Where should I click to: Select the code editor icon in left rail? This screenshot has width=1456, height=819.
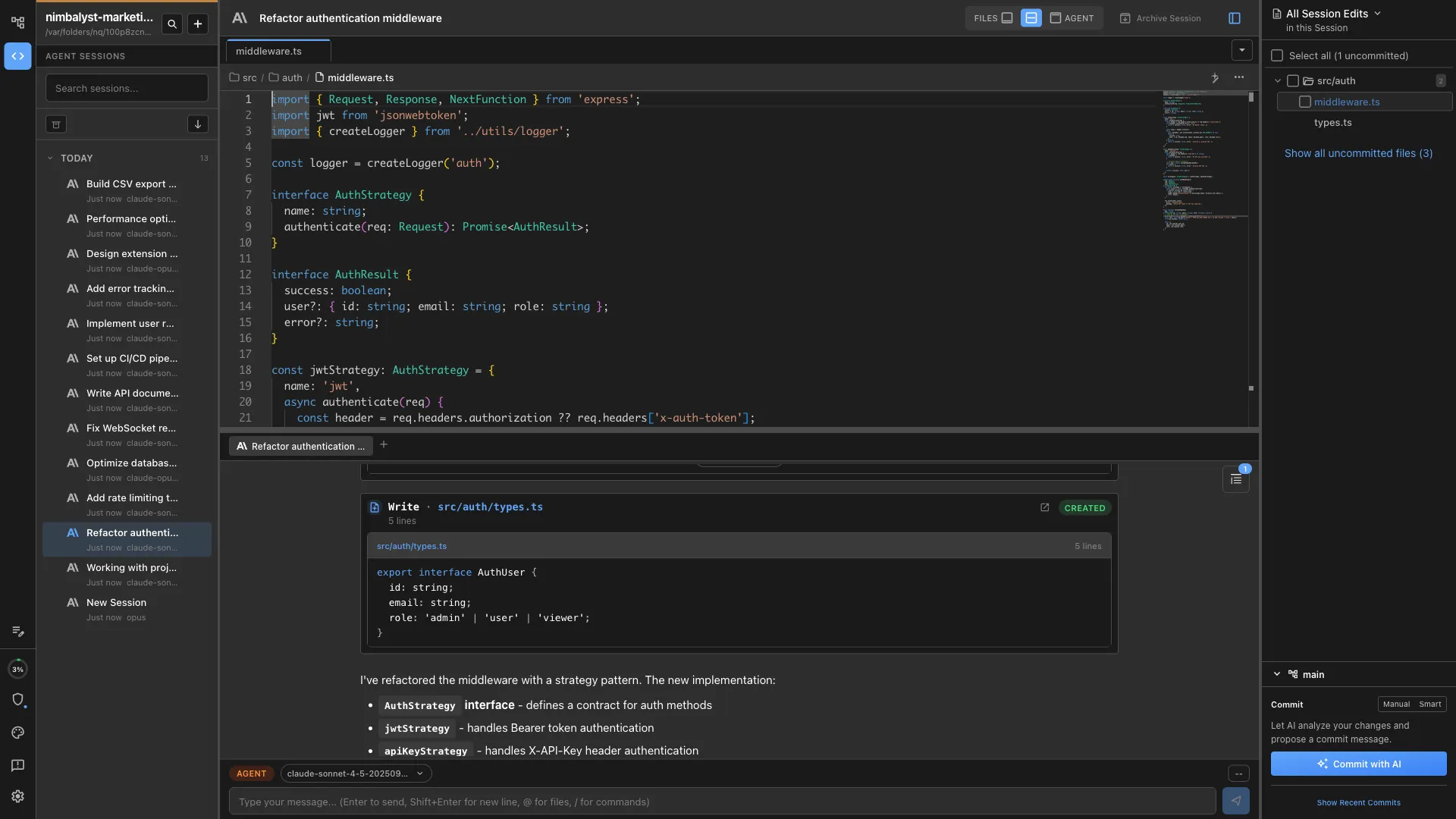[x=18, y=55]
